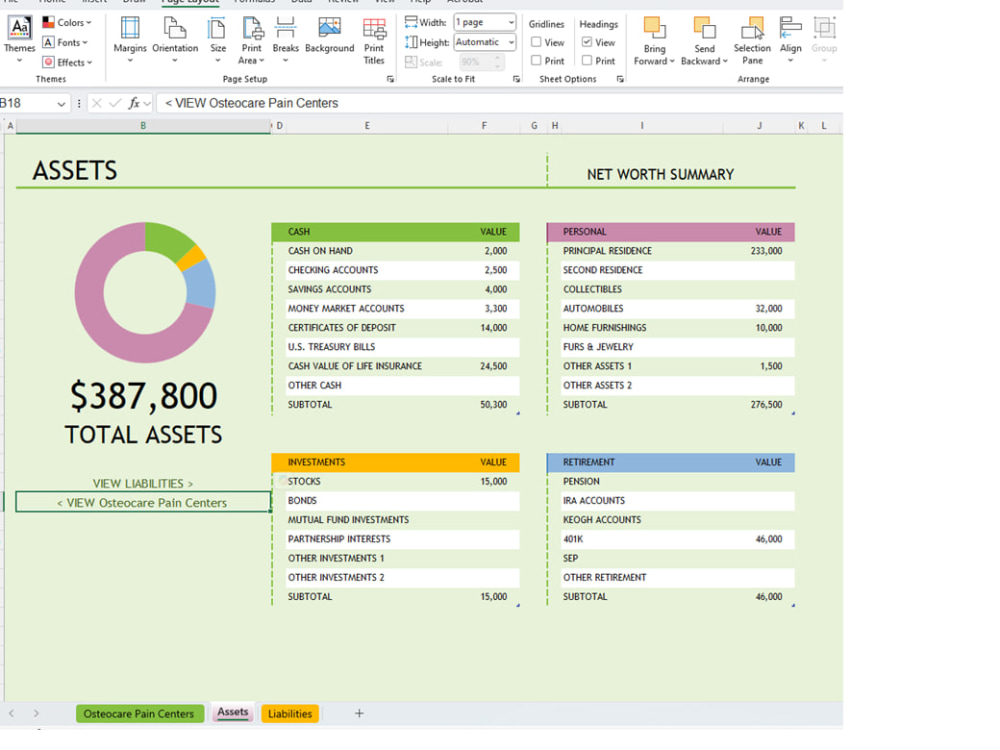Open Sheet Options dialog launcher
1000x750 pixels.
tap(620, 79)
